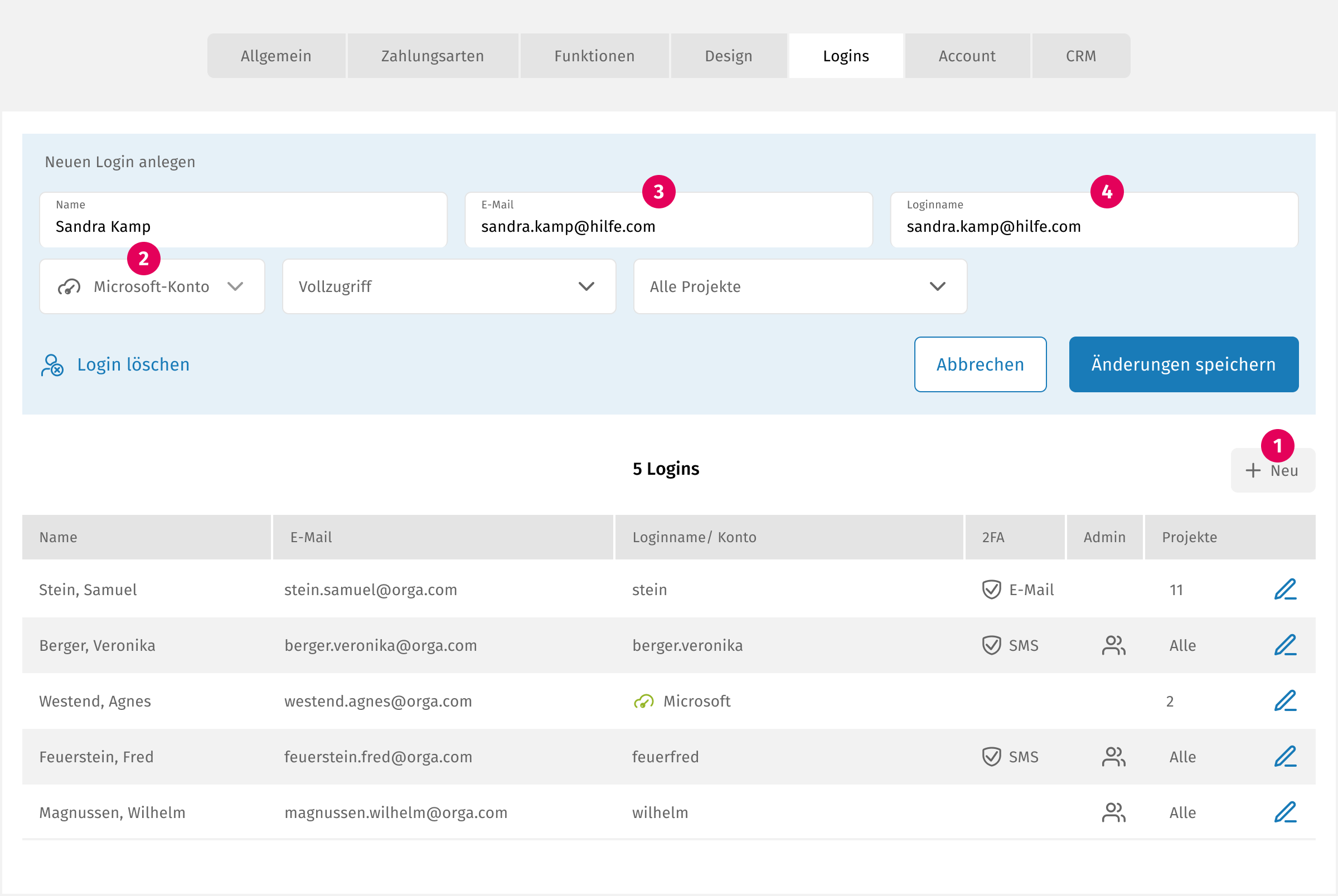
Task: Click the admin icon in Magnussen's row
Action: coord(1113,812)
